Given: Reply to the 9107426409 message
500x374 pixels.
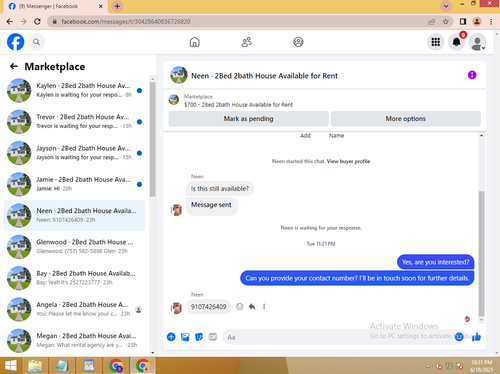Looking at the screenshot, I should [252, 307].
